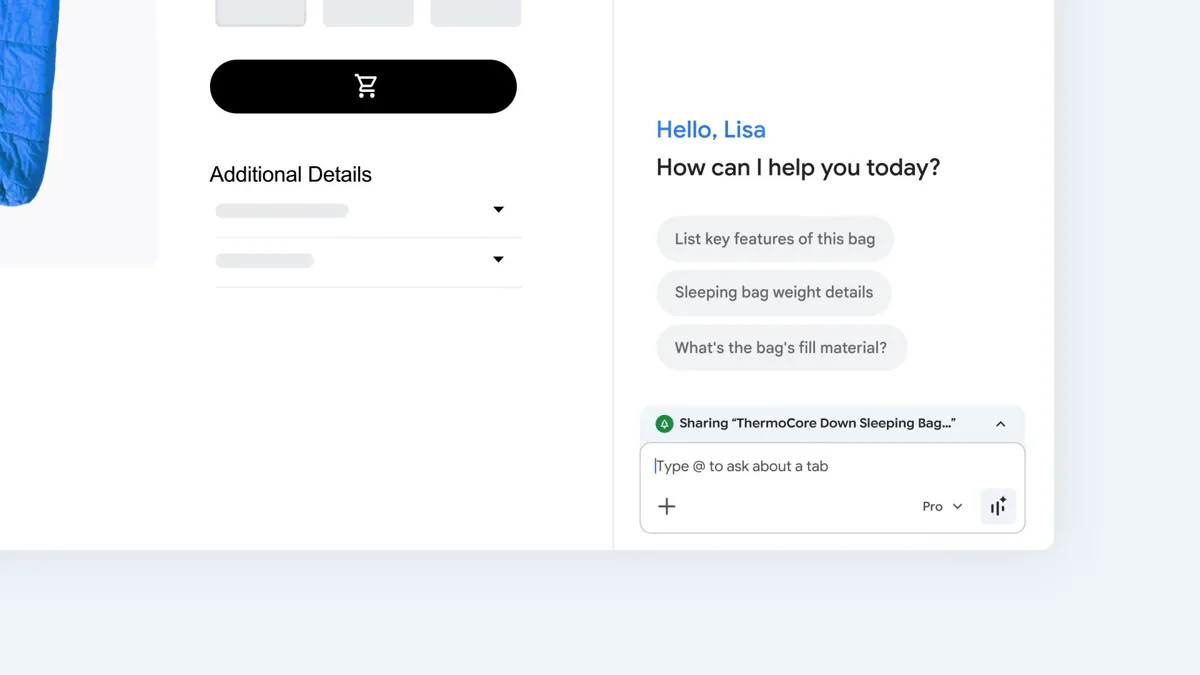Click the plus icon to add attachment
Viewport: 1200px width, 675px height.
tap(667, 506)
